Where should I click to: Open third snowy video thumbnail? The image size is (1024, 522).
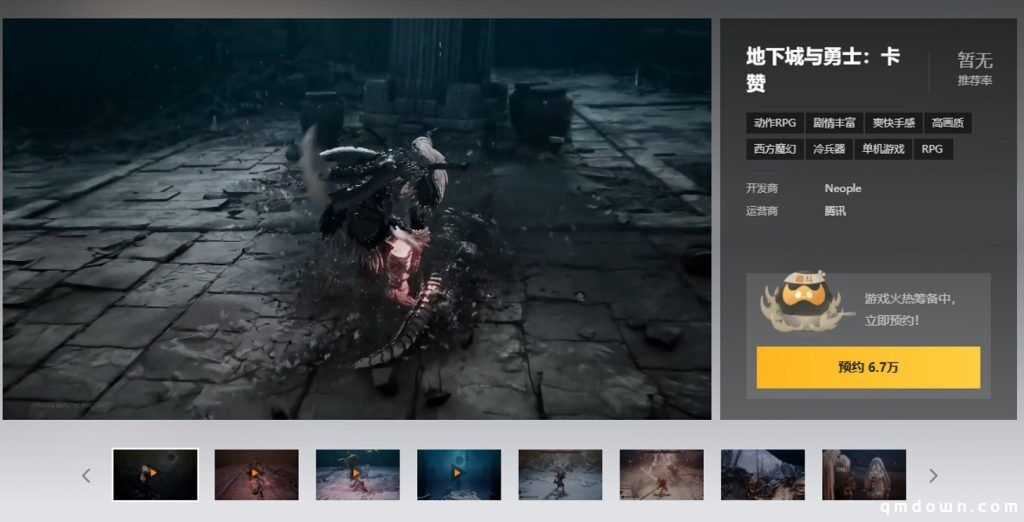(358, 474)
